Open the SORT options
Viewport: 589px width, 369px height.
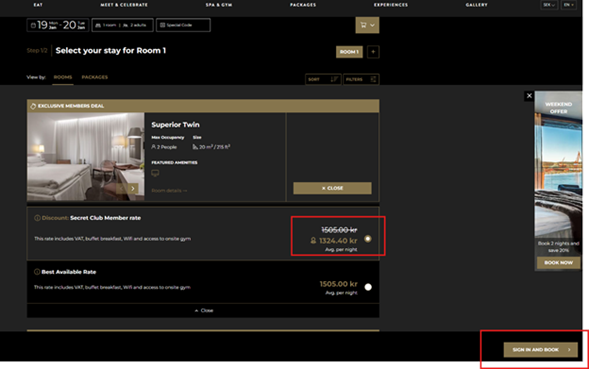[x=323, y=79]
